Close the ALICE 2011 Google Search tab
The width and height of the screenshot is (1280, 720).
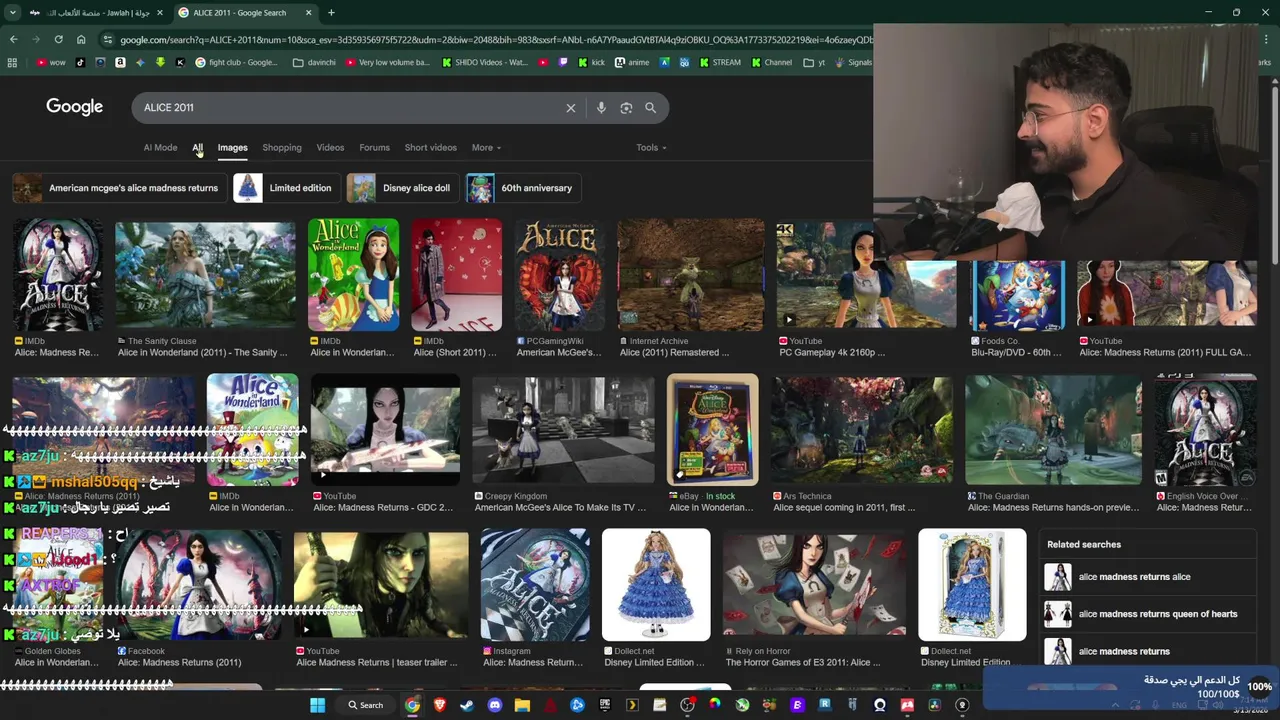(308, 13)
